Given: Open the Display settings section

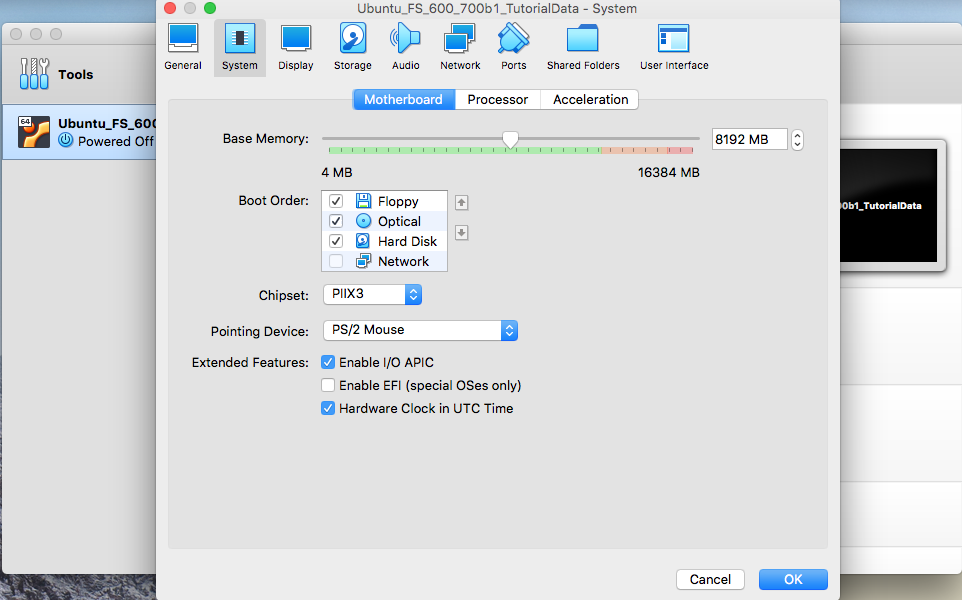Looking at the screenshot, I should (296, 47).
